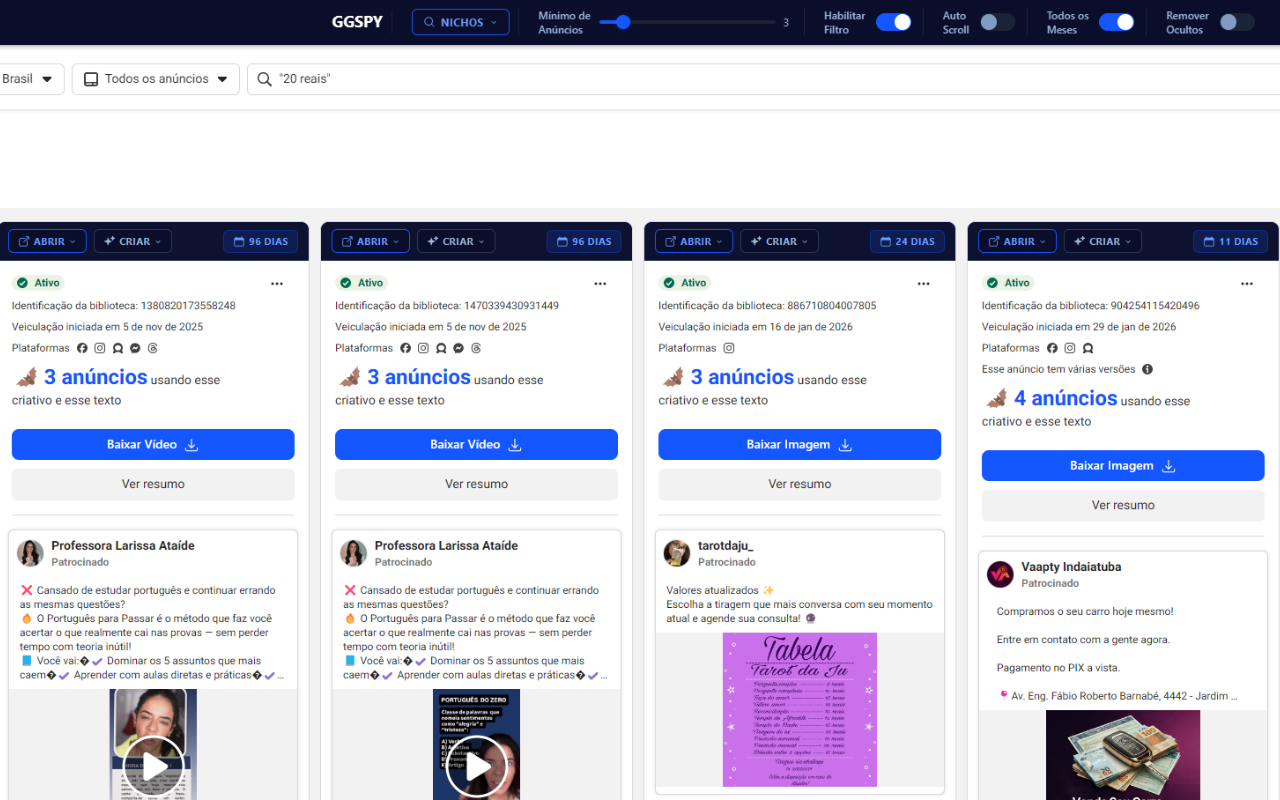1280x800 pixels.
Task: Open the Vaapty car keys and cash image
Action: 1123,755
